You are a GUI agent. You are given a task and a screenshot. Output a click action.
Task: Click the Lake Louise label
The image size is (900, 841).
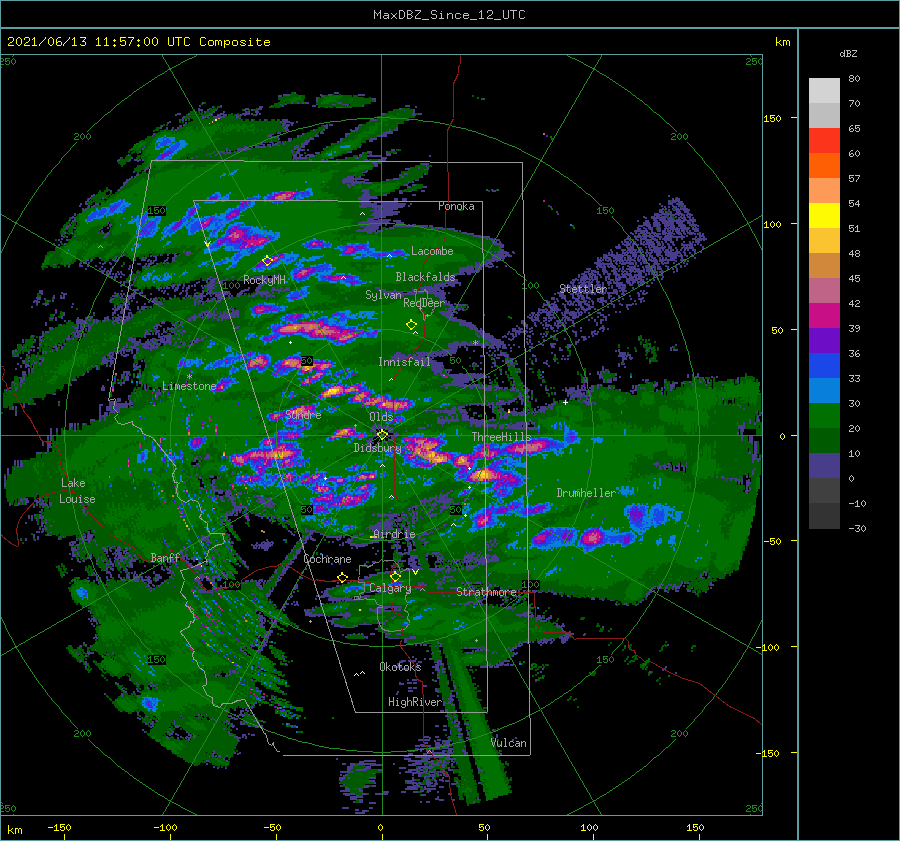point(77,491)
